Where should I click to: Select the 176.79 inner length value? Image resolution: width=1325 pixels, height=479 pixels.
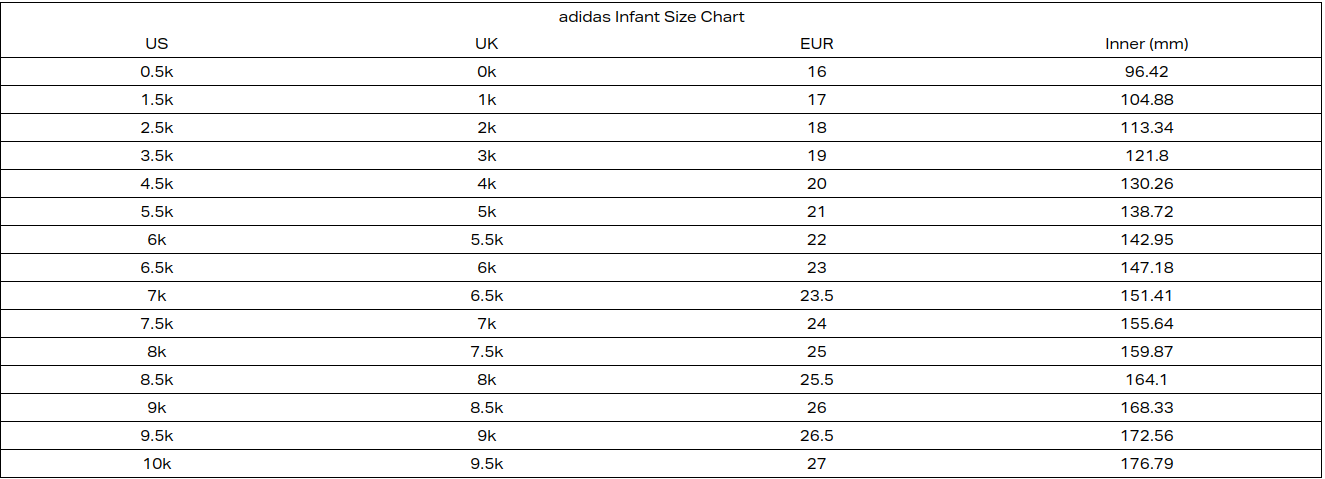(x=1147, y=464)
